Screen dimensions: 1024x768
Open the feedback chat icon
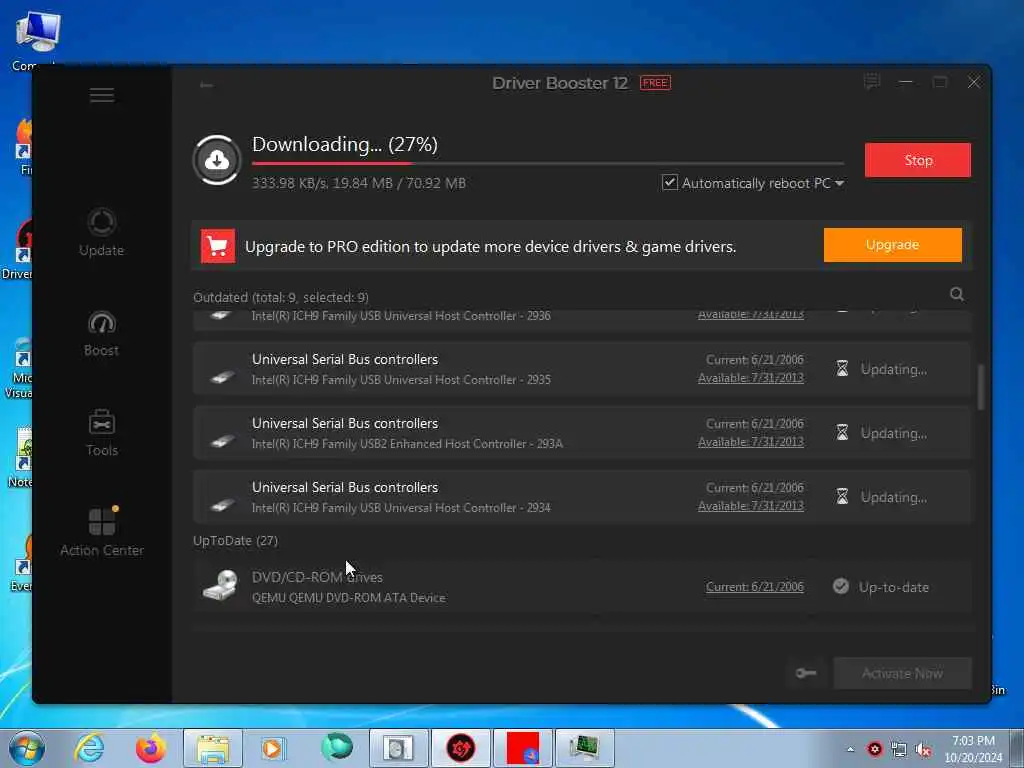(x=872, y=82)
